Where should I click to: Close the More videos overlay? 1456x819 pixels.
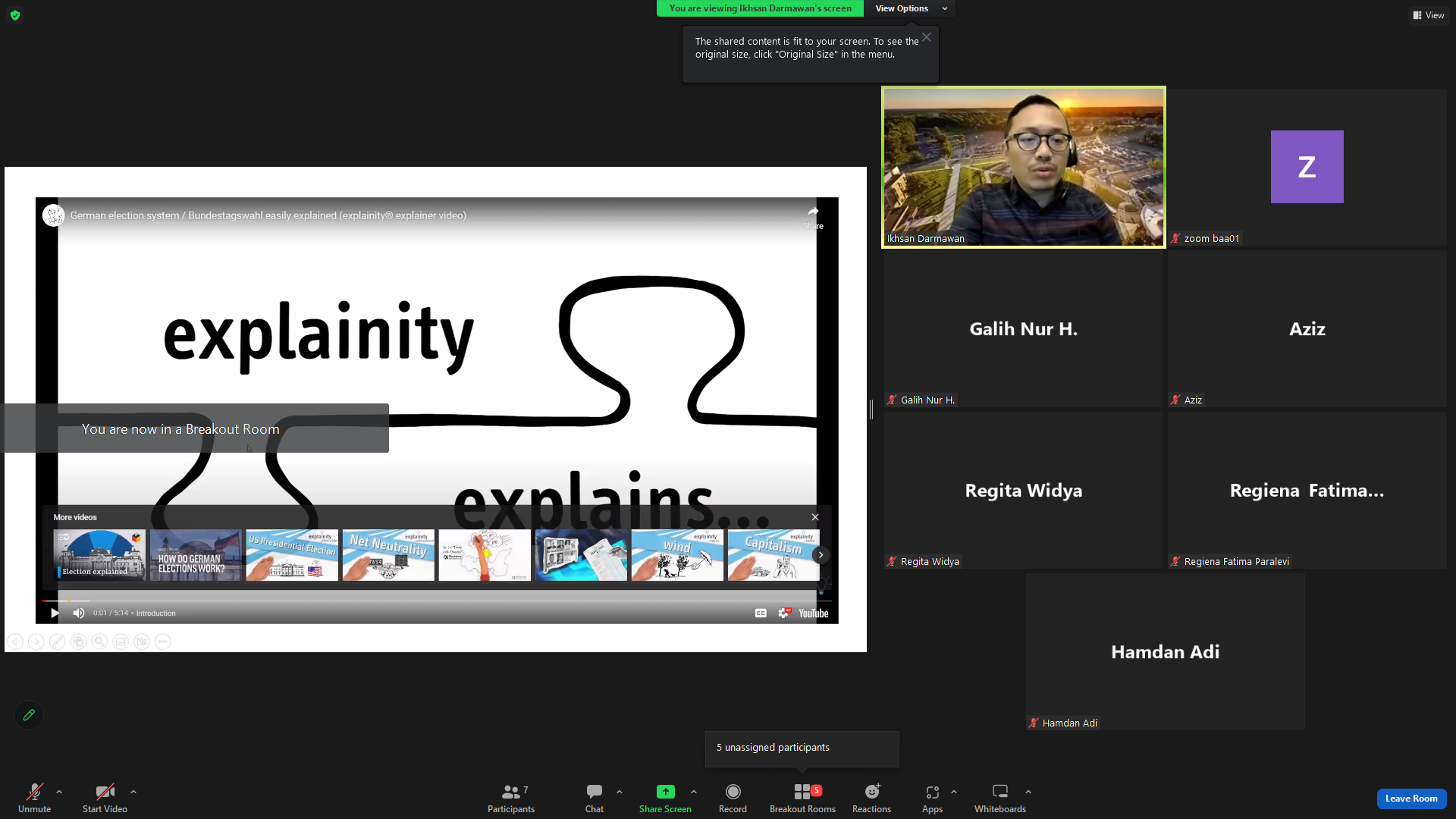pos(815,517)
